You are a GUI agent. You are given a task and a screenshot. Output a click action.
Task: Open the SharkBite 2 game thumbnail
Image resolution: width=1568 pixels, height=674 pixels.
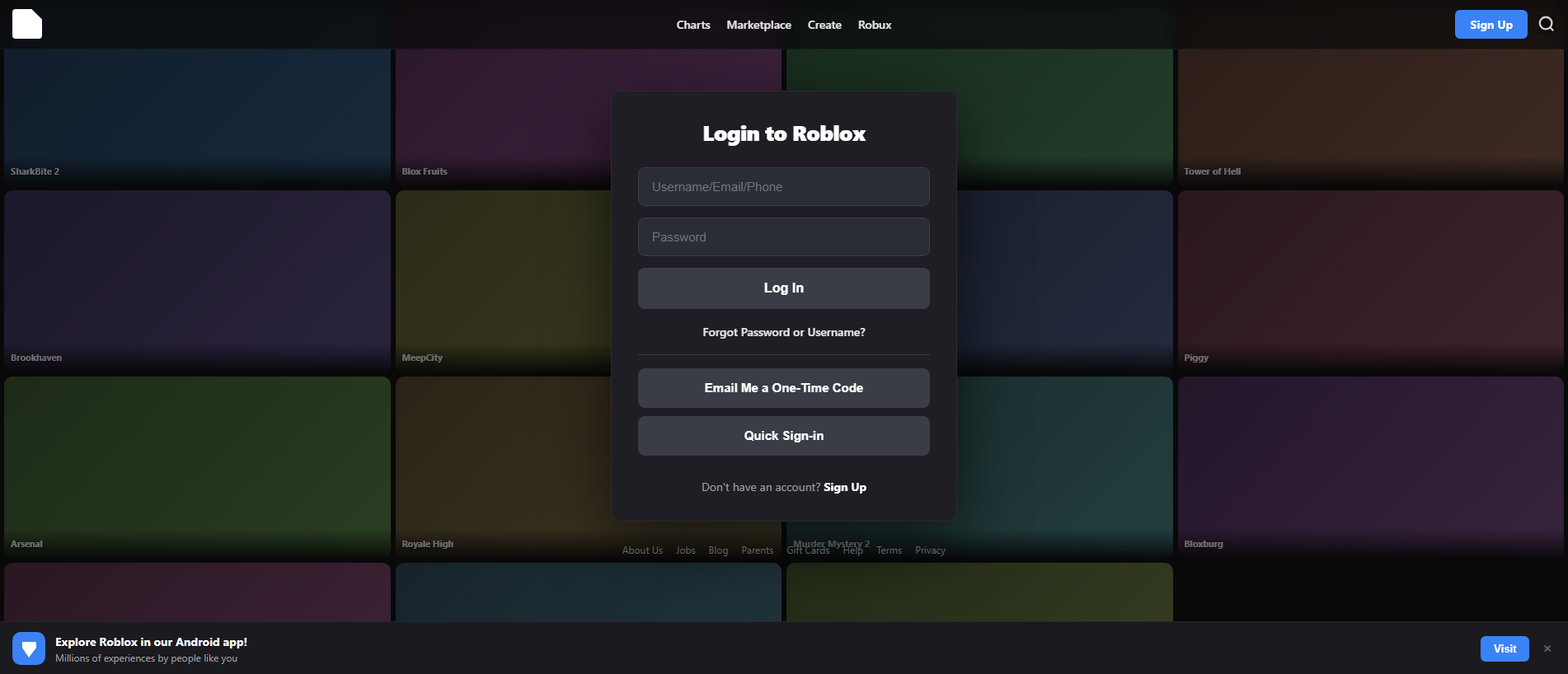(x=197, y=117)
